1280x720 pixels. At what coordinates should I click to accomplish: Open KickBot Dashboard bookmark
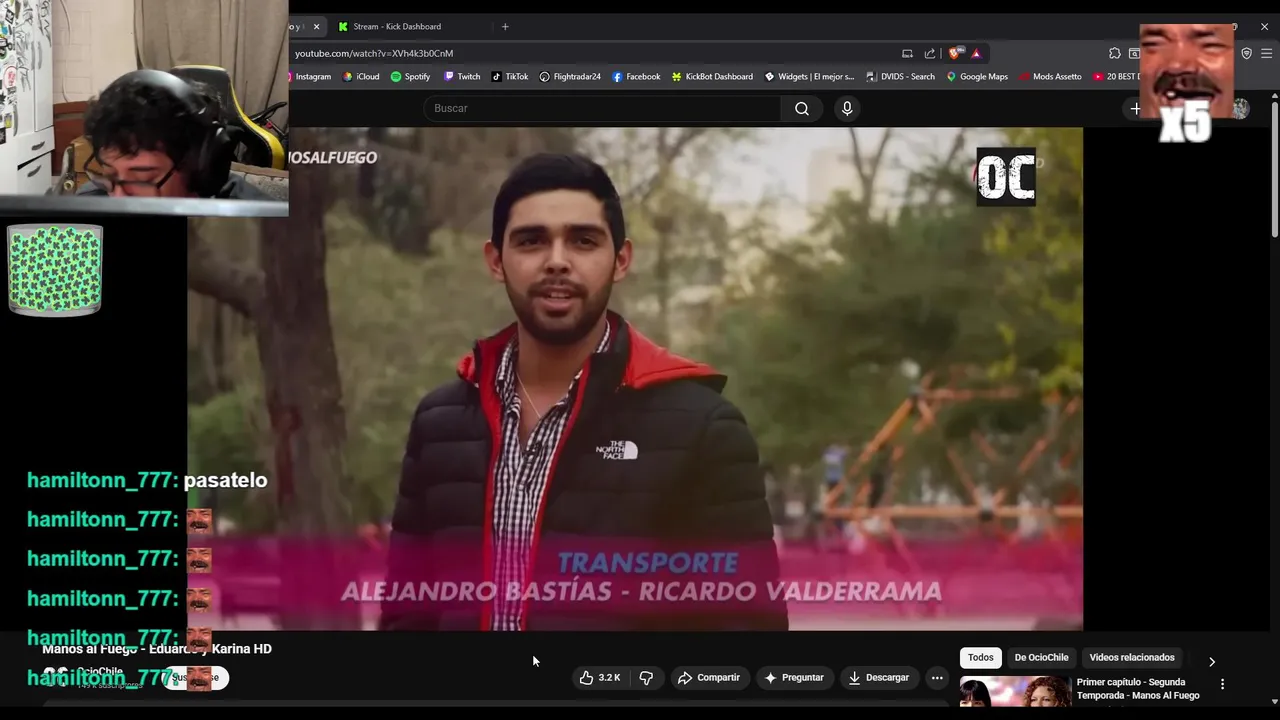(x=712, y=76)
